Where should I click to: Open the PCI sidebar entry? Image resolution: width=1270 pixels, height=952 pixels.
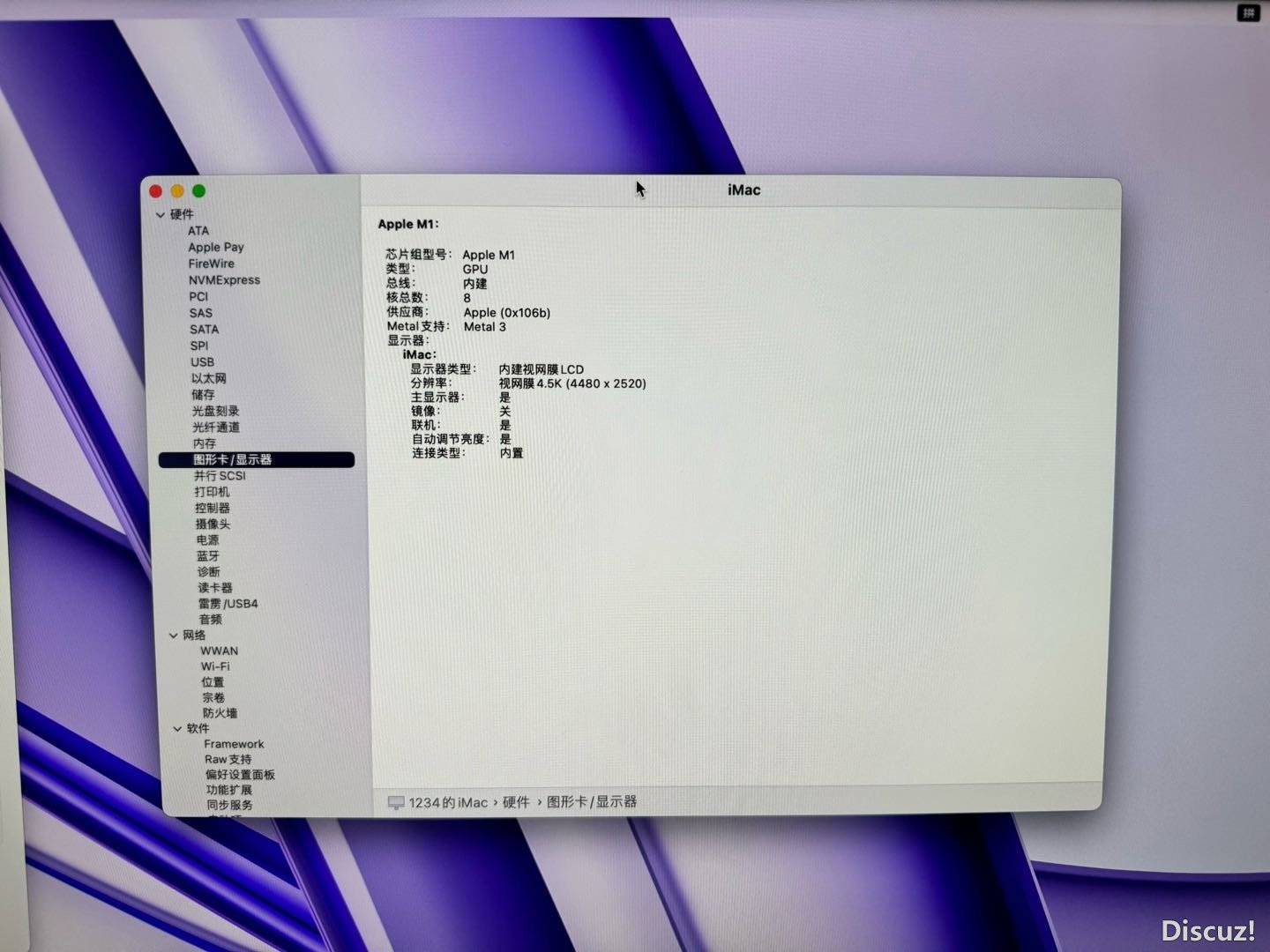coord(198,296)
